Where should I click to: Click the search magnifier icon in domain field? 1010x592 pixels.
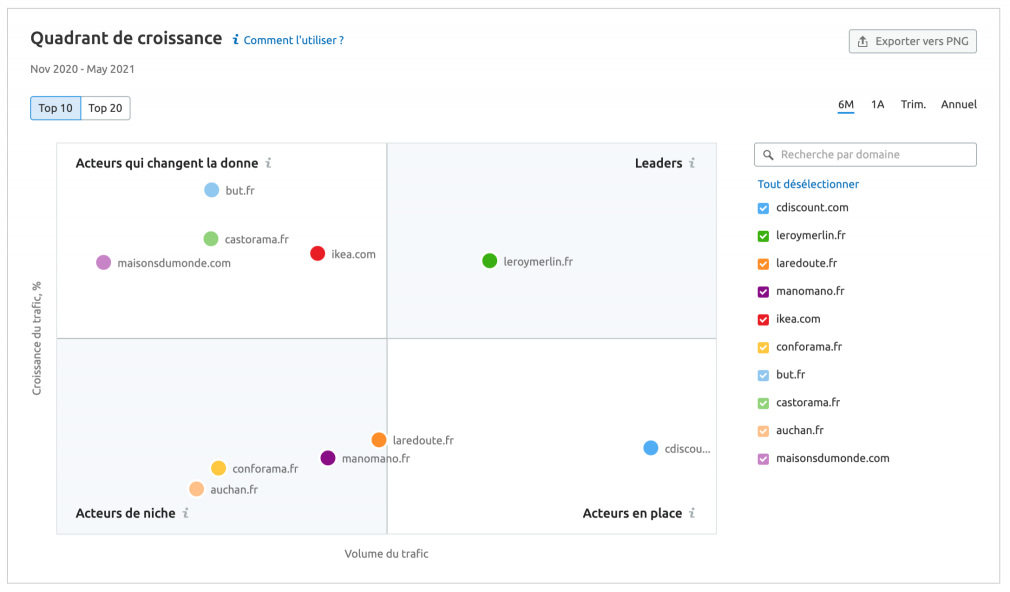pos(768,155)
